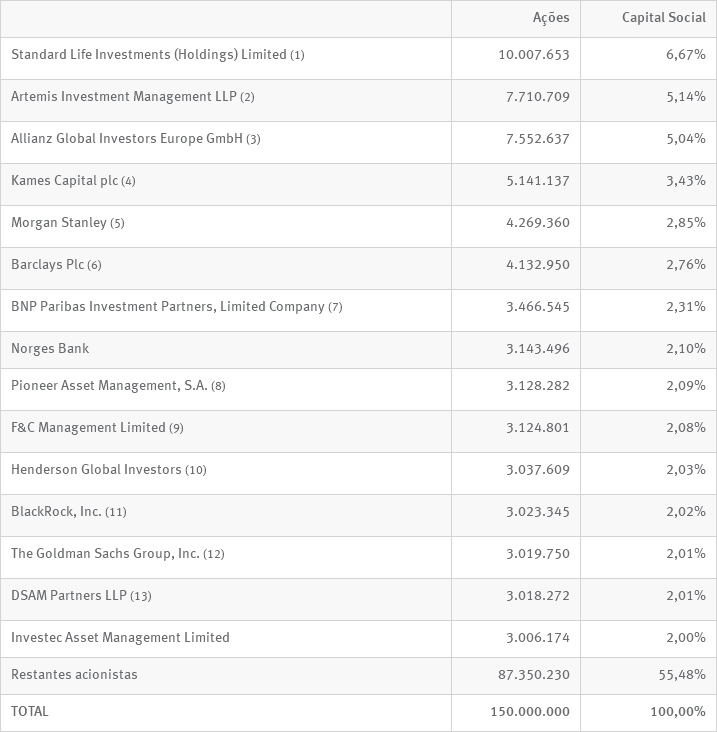Click Pioneer Asset Management, S.A. name
This screenshot has width=717, height=732.
tap(109, 385)
